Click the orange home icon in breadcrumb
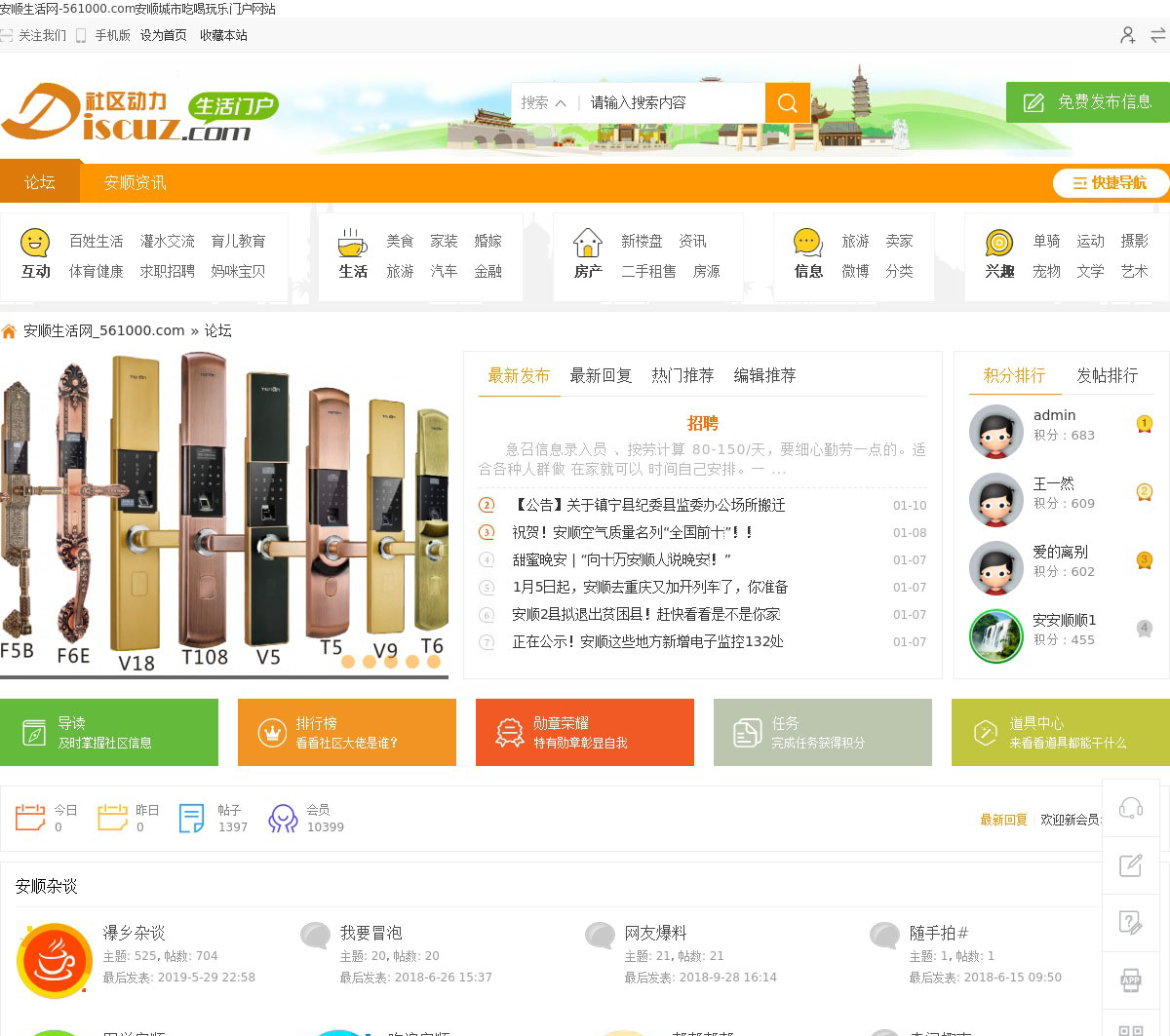The width and height of the screenshot is (1170, 1036). click(x=10, y=331)
